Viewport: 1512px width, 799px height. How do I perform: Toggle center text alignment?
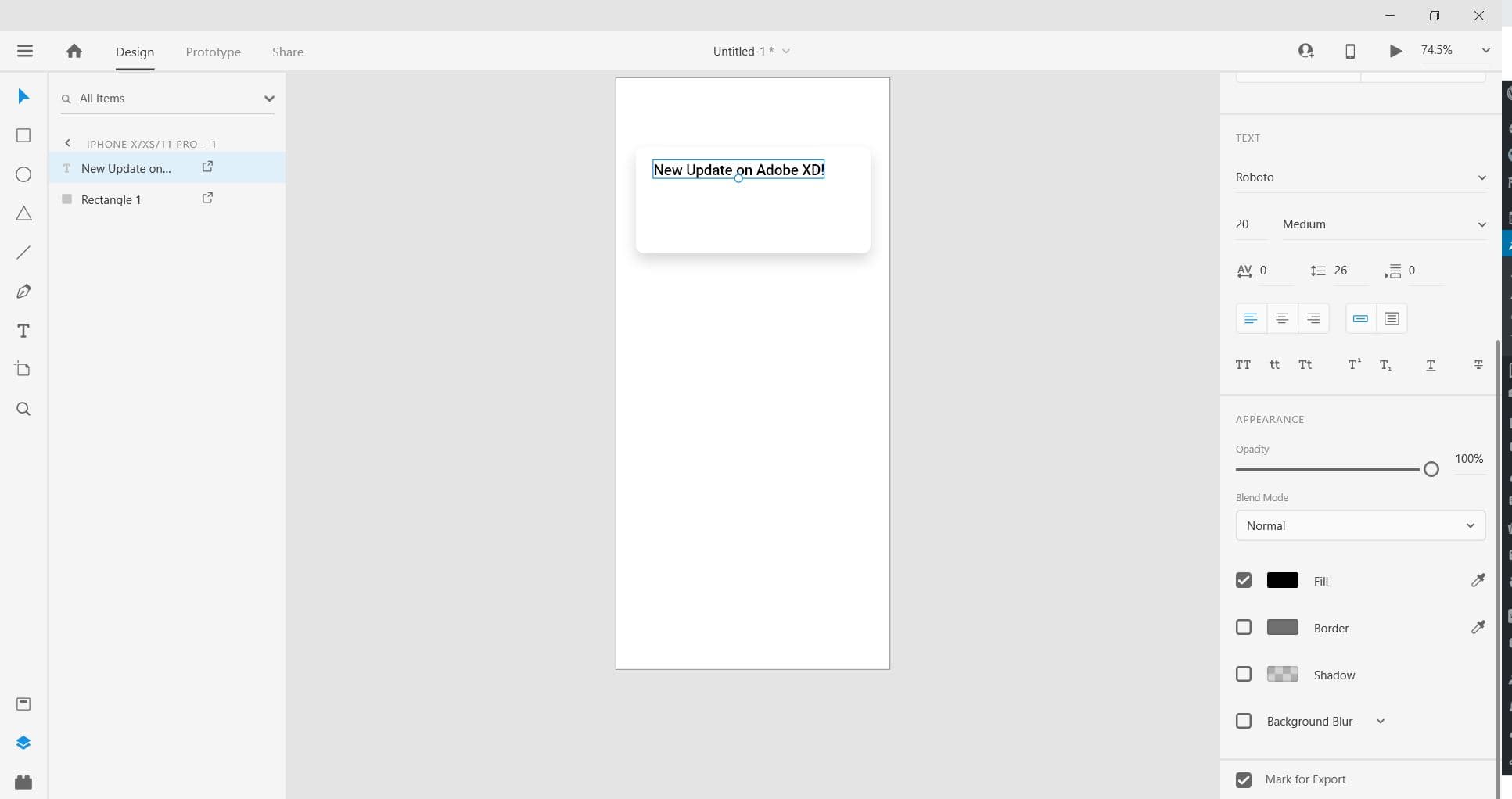click(1282, 318)
